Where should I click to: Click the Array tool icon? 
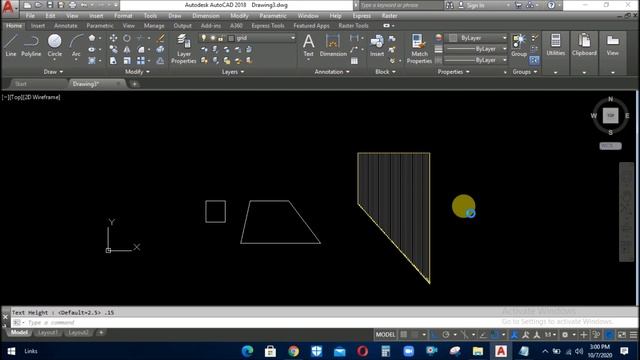tap(141, 61)
